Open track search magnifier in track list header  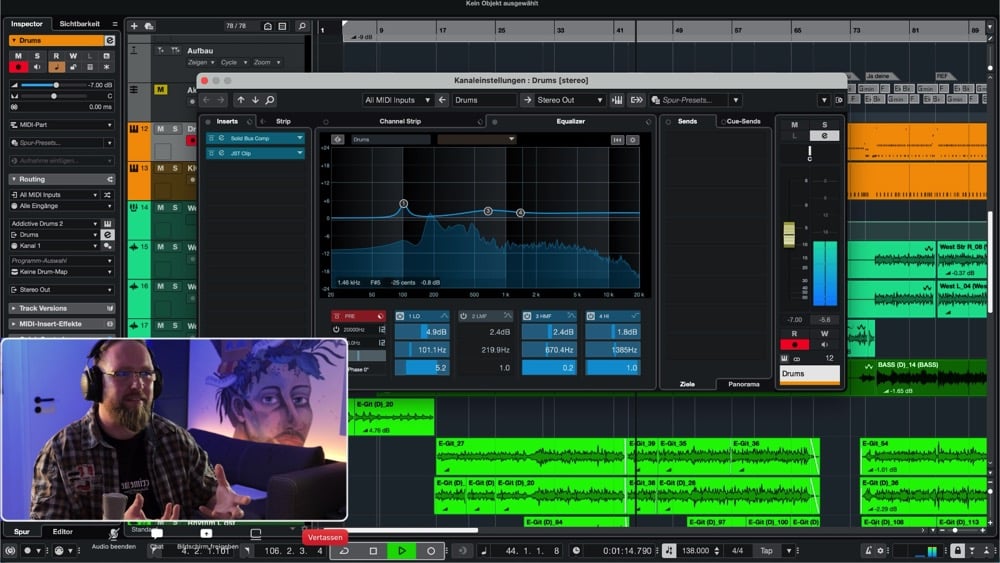[302, 26]
